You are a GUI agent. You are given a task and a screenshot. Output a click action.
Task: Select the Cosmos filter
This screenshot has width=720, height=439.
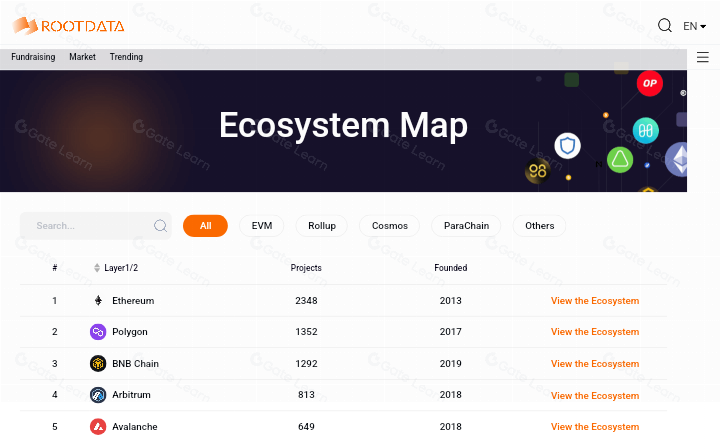click(389, 225)
